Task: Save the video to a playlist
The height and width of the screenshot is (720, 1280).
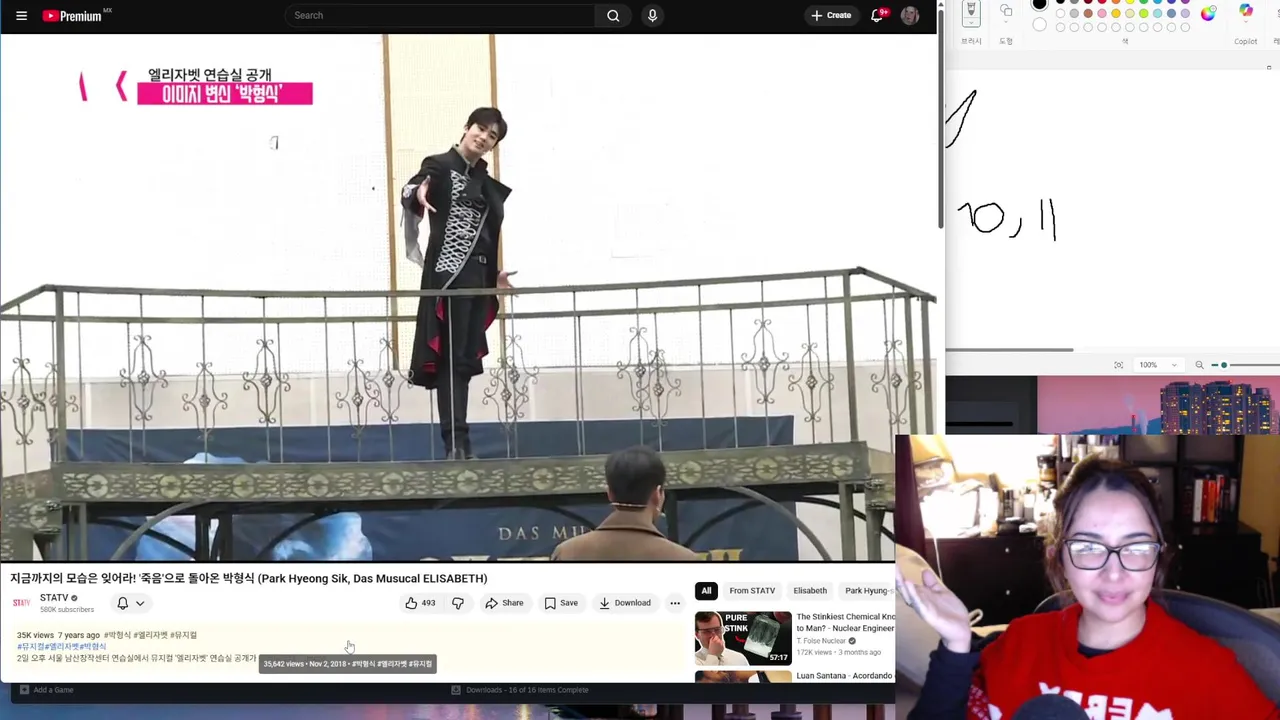Action: [561, 603]
